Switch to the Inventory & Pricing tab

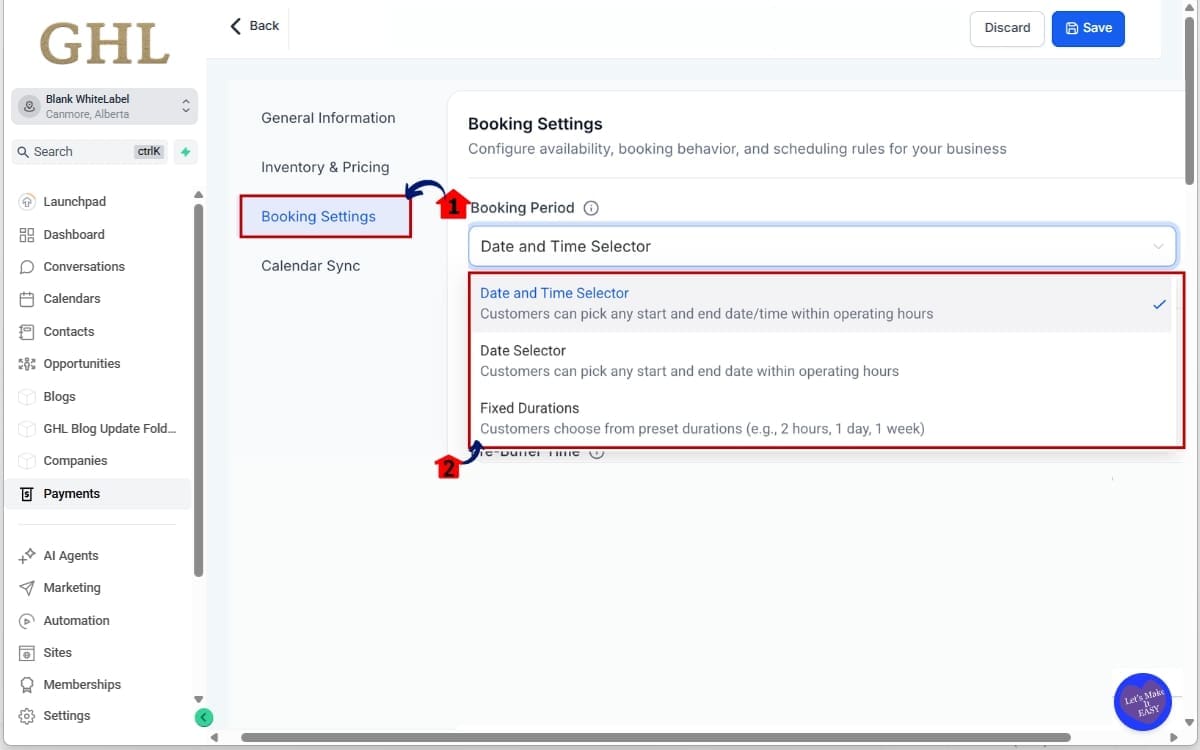click(x=325, y=167)
